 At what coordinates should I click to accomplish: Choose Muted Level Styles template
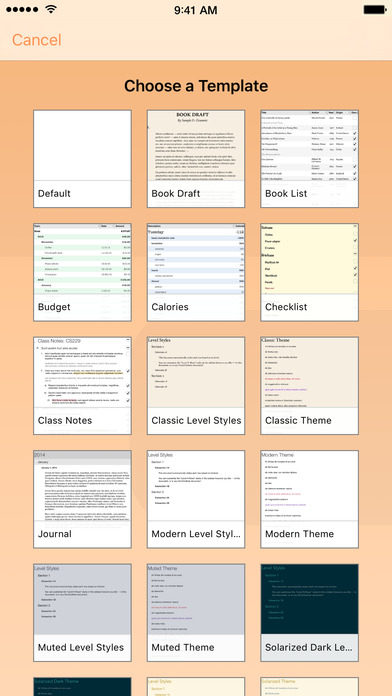[82, 613]
